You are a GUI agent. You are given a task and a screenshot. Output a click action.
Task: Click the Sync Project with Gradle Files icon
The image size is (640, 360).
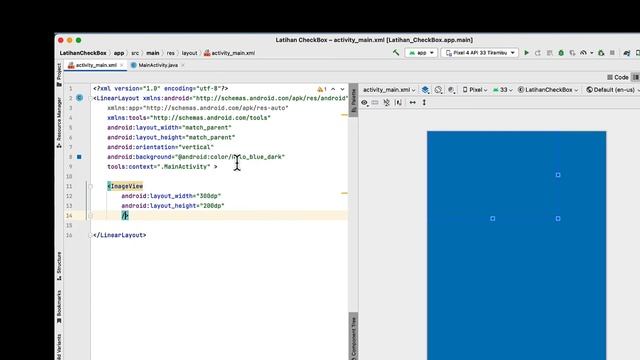pyautogui.click(x=627, y=53)
